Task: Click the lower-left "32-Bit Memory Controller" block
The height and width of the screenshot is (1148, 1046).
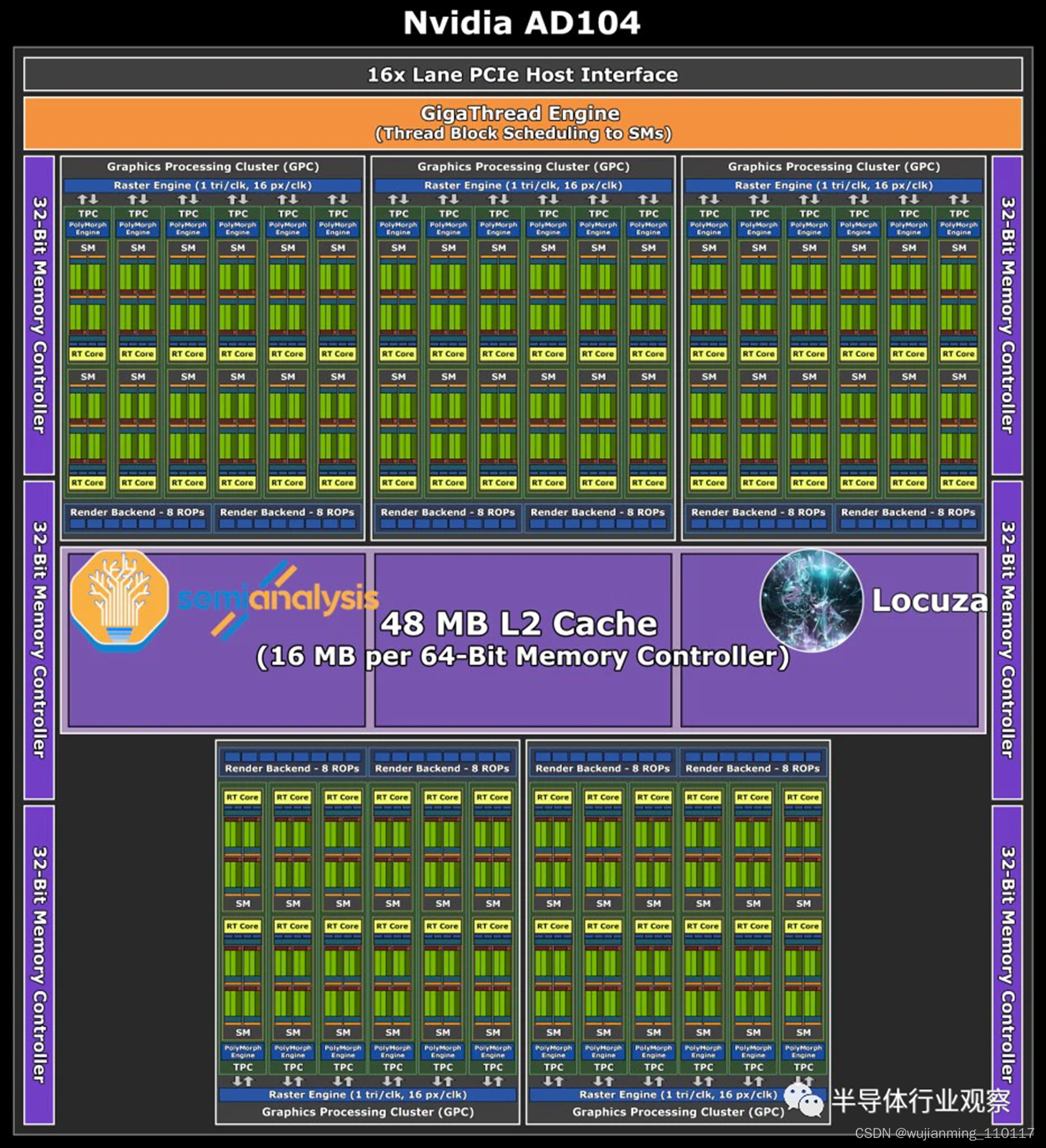Action: point(39,964)
